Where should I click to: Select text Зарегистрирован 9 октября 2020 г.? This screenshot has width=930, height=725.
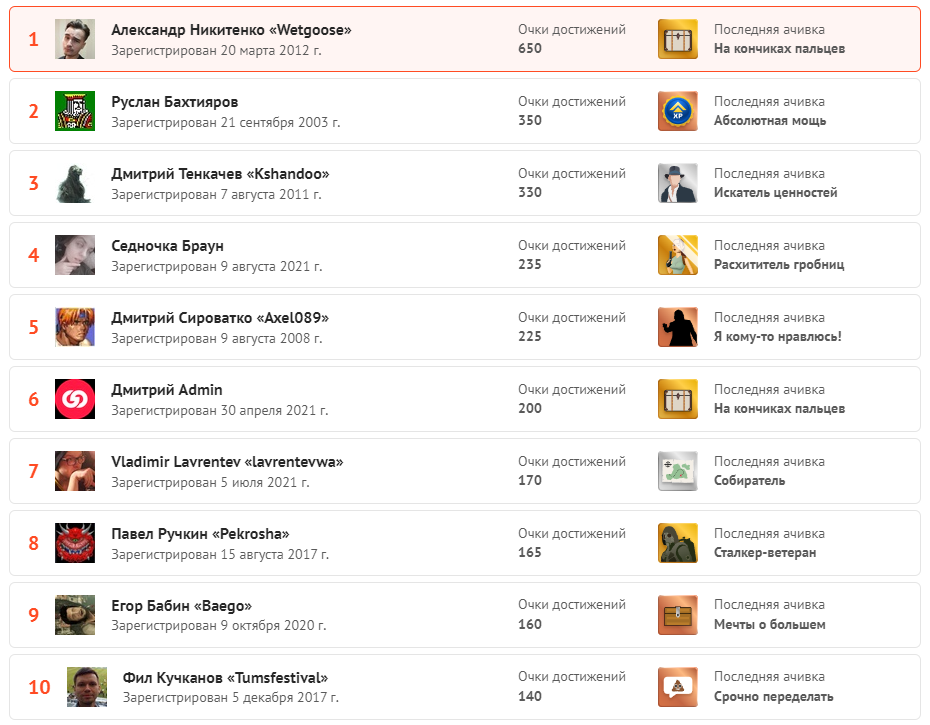pos(219,626)
